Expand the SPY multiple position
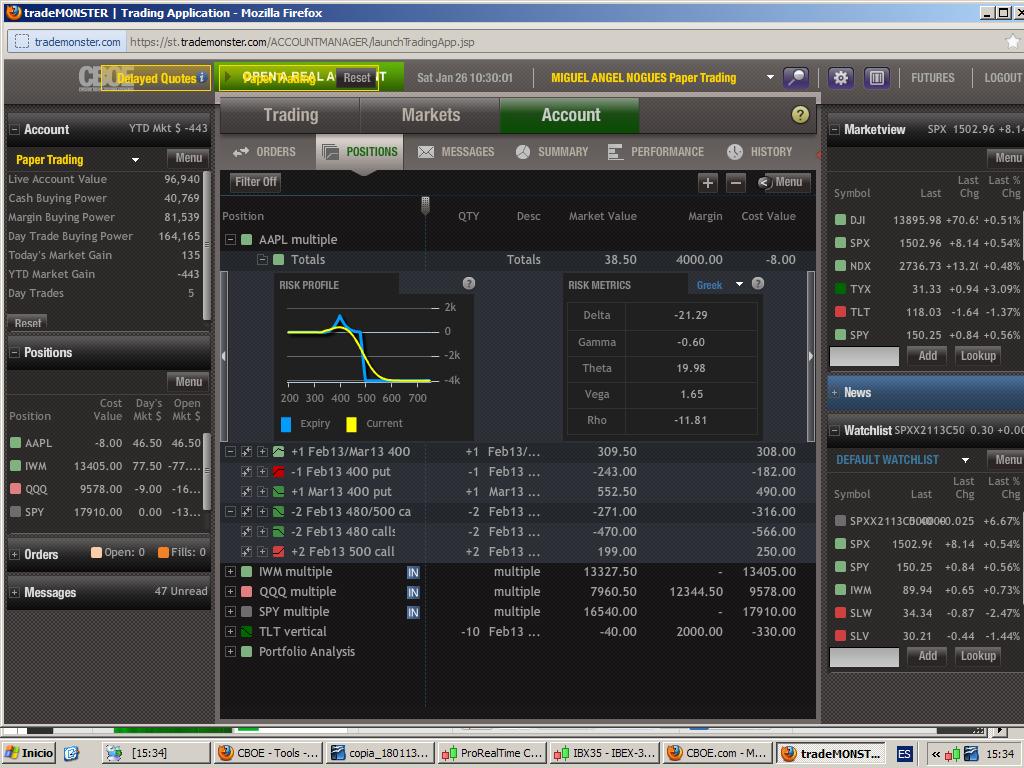Viewport: 1024px width, 768px height. point(230,612)
